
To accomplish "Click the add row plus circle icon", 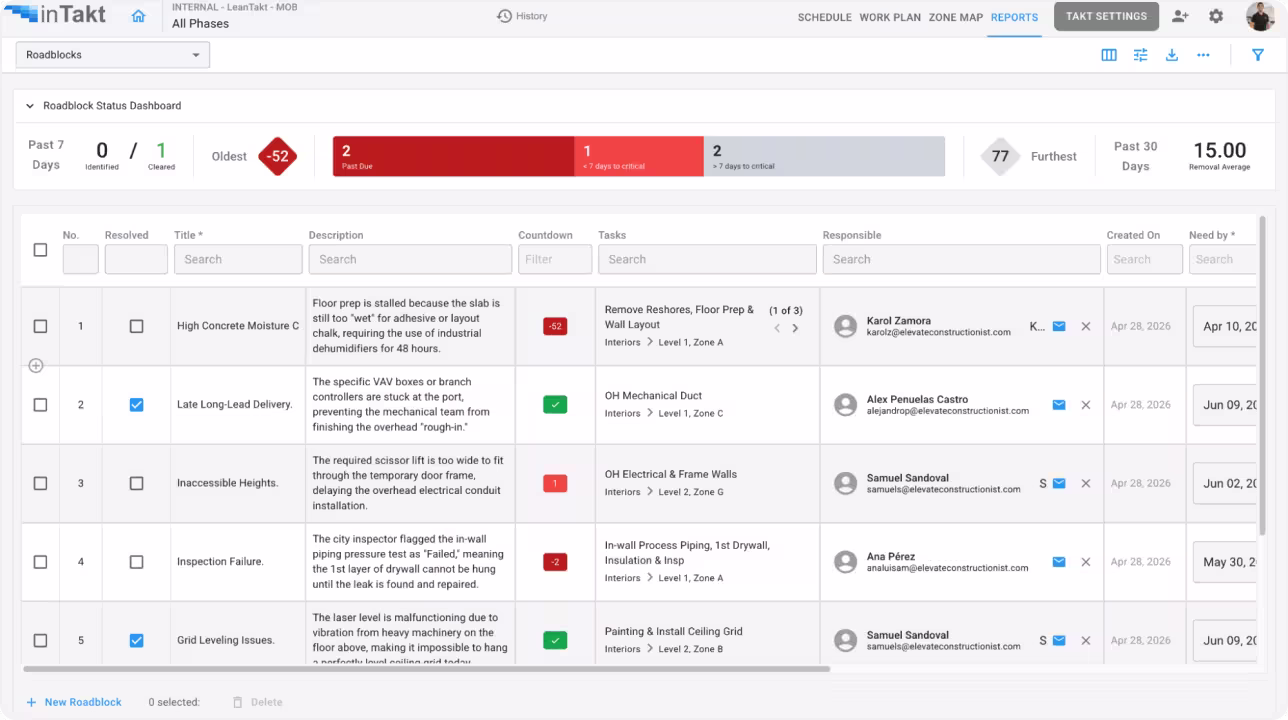I will coord(36,366).
